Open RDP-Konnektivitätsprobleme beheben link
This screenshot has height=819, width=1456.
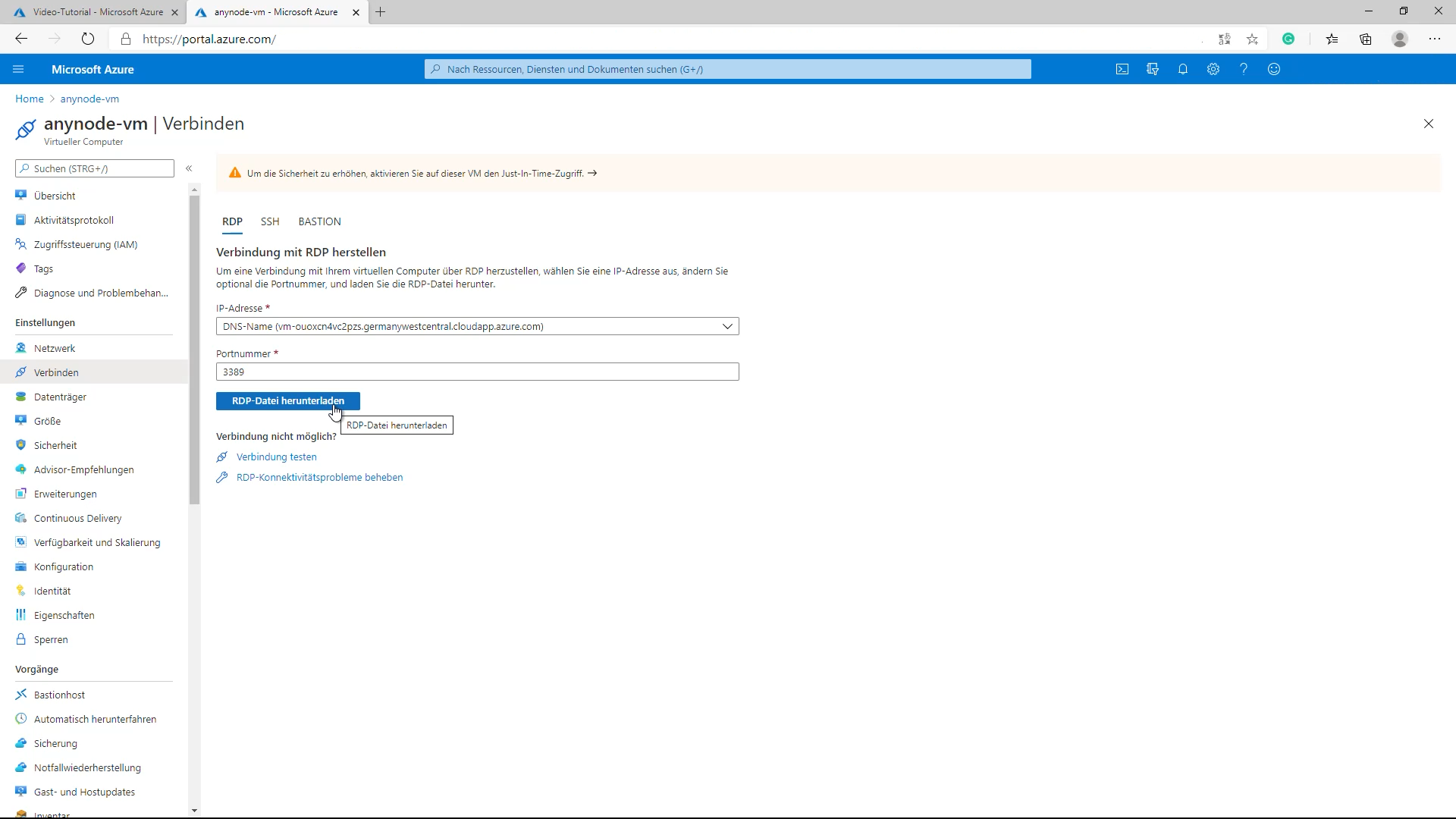tap(319, 477)
